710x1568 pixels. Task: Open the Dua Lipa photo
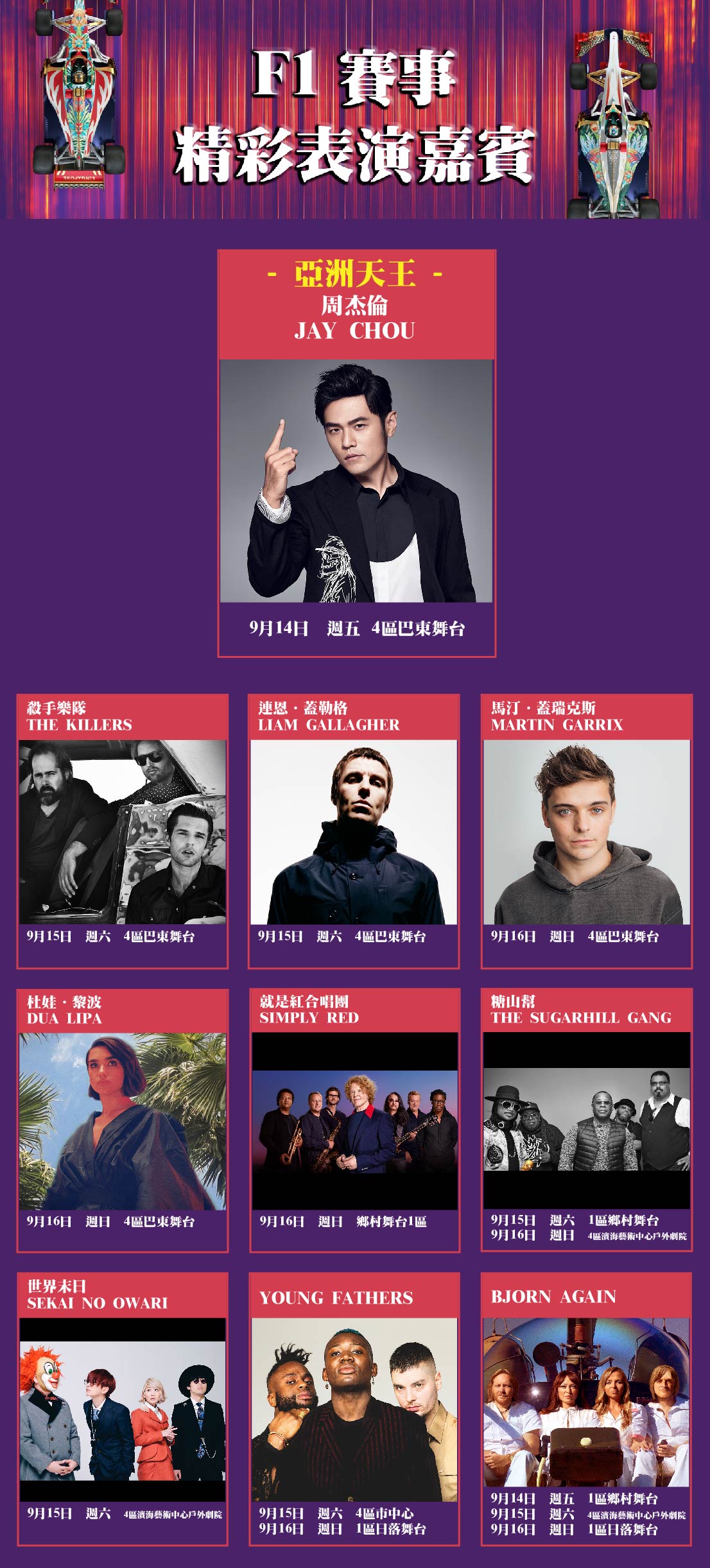tap(122, 1121)
